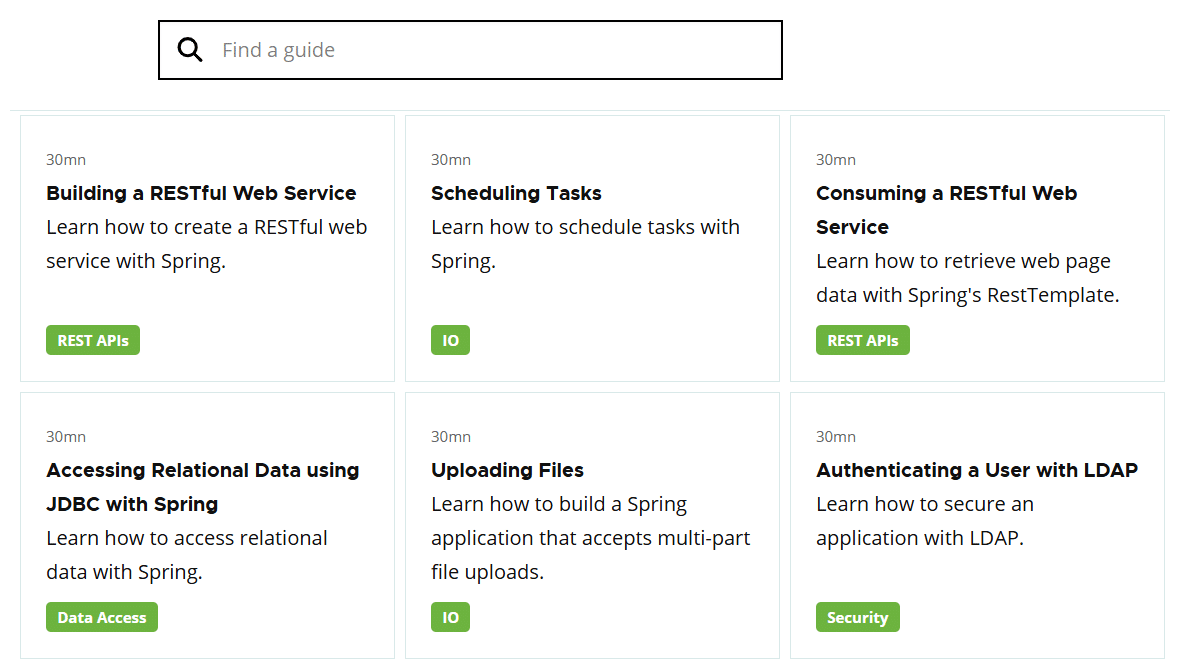The width and height of the screenshot is (1200, 660).
Task: Select the Security tag
Action: [x=857, y=617]
